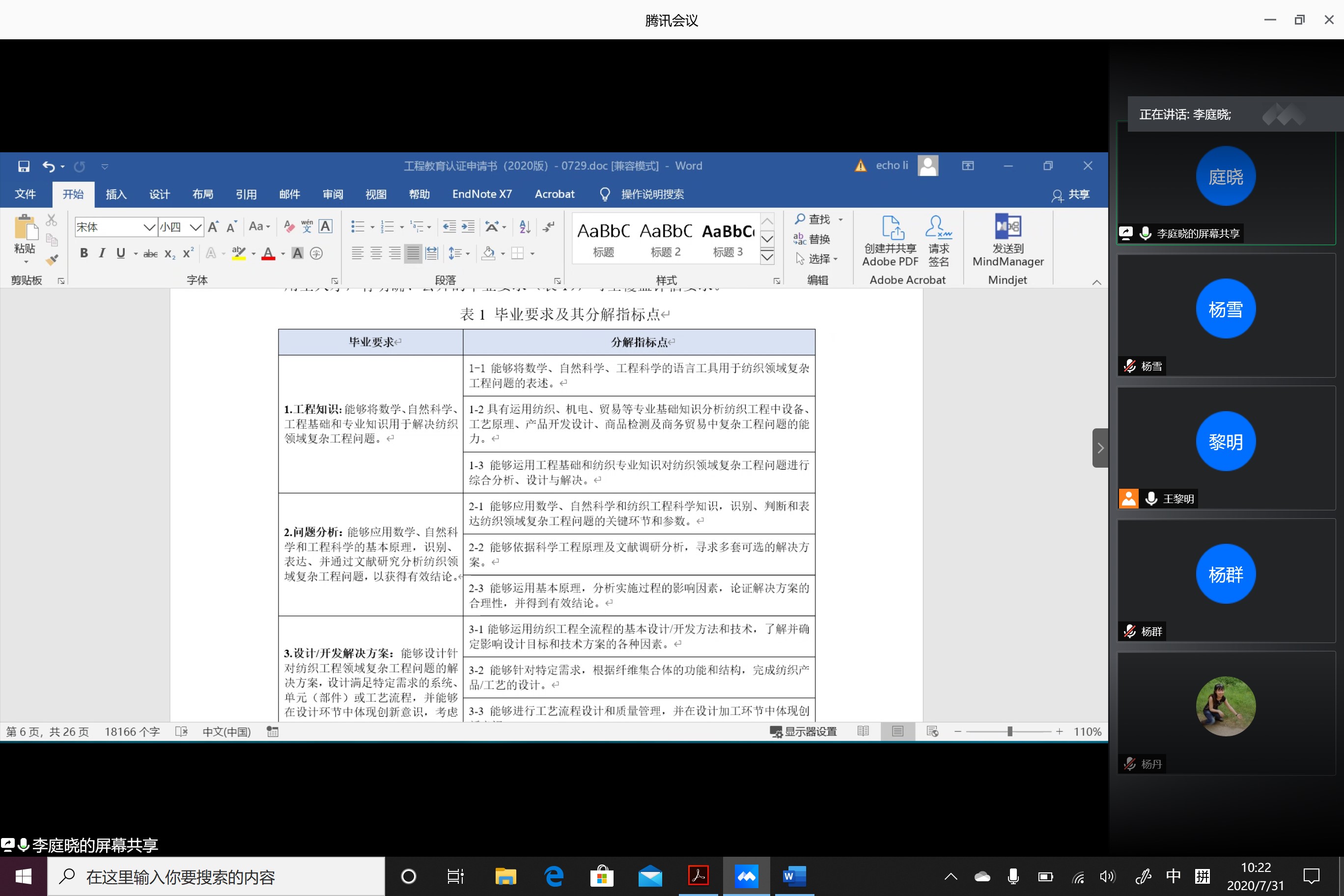Click the Windows taskbar search box
1344x896 pixels.
[217, 876]
